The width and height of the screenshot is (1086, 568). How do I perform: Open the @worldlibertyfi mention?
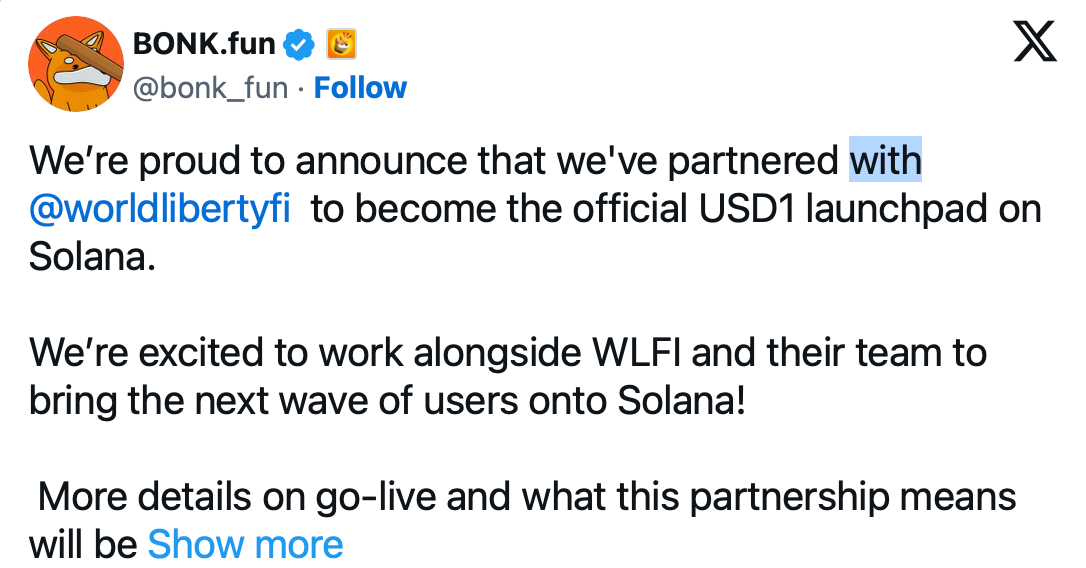[x=161, y=210]
